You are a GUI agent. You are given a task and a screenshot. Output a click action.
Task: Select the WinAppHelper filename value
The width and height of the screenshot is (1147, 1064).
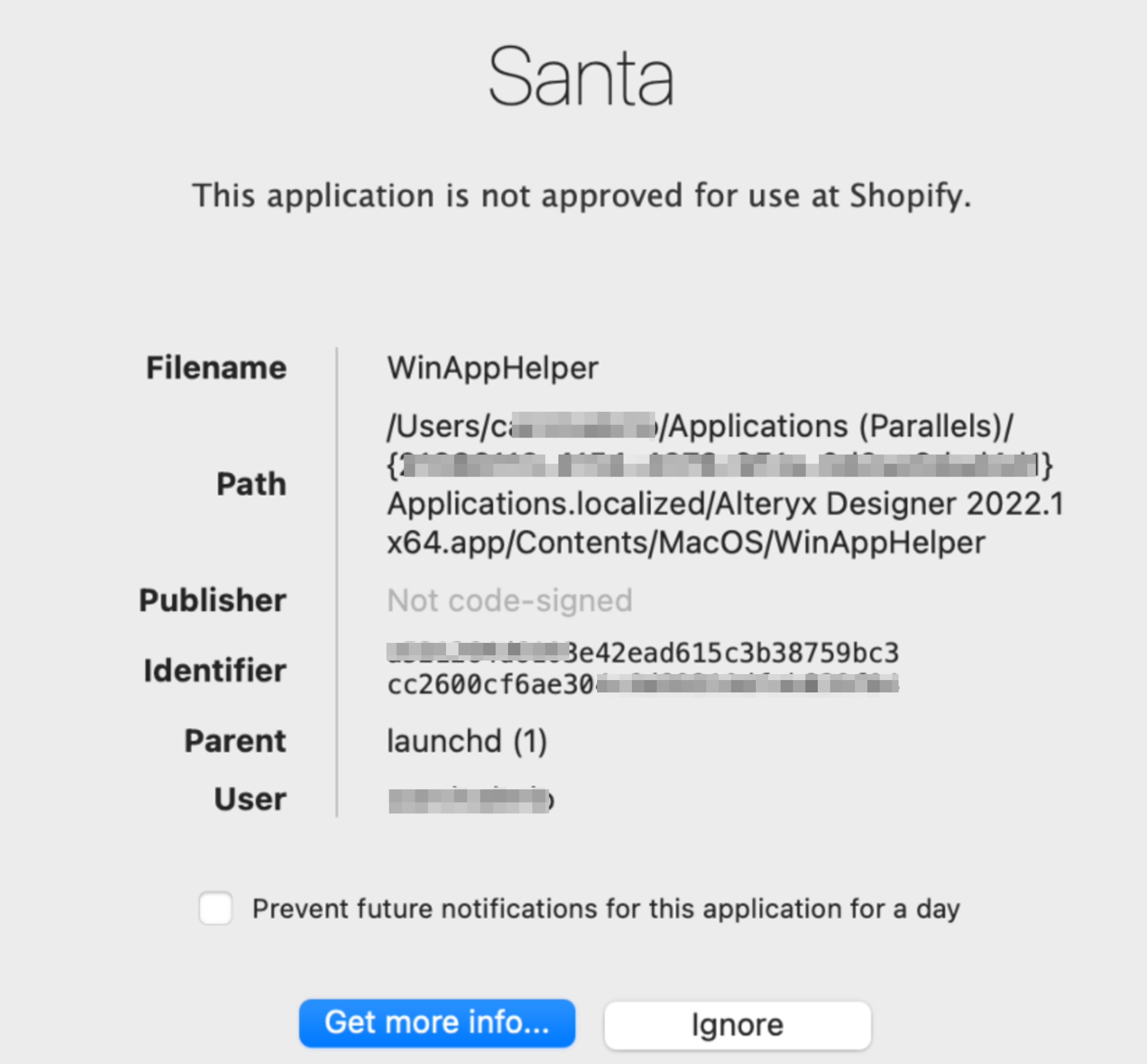[x=492, y=368]
